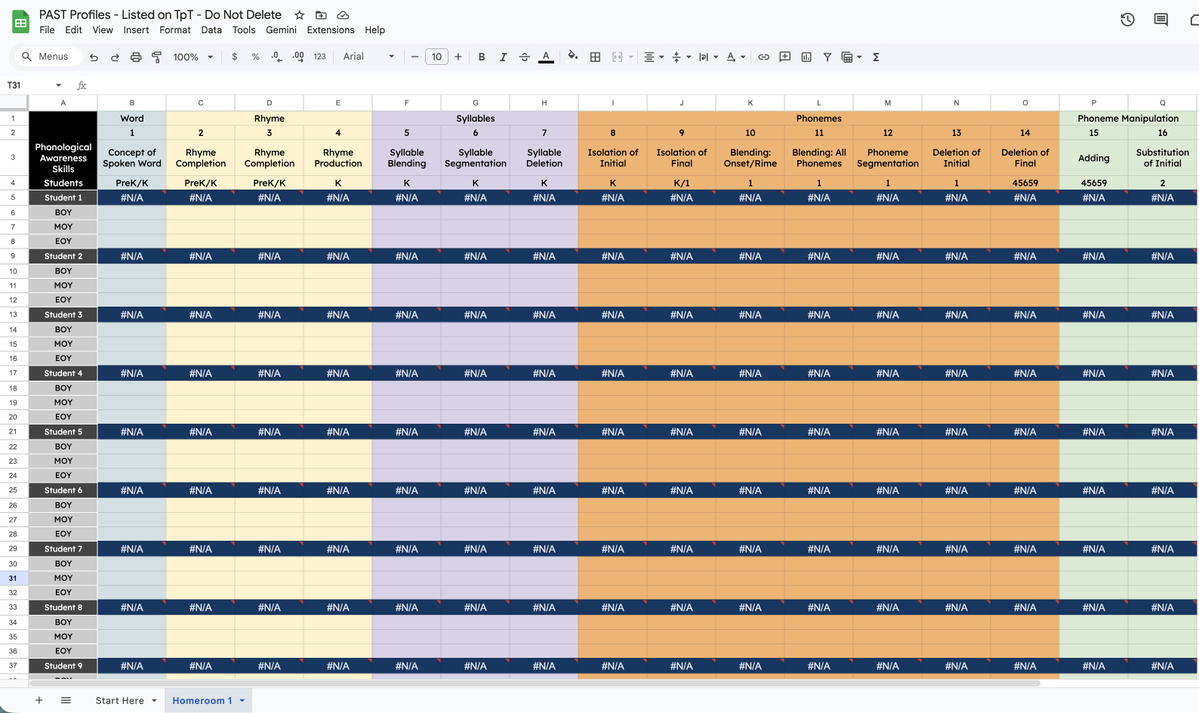Toggle bold formatting
1199x713 pixels.
point(482,57)
